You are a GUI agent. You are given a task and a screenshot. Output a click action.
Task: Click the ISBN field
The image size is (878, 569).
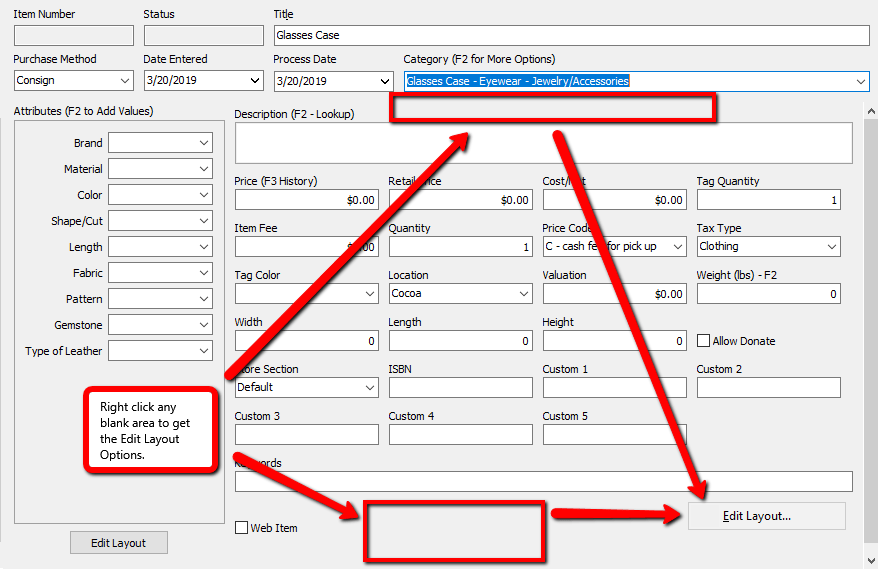[x=460, y=388]
